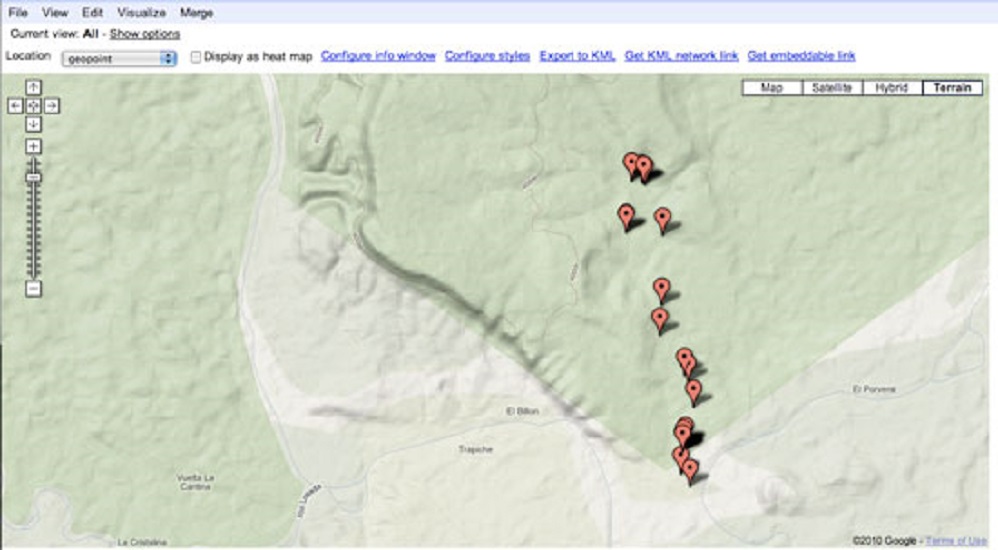Enable Display as heat map checkbox
Screen dimensions: 998x550
pos(196,57)
